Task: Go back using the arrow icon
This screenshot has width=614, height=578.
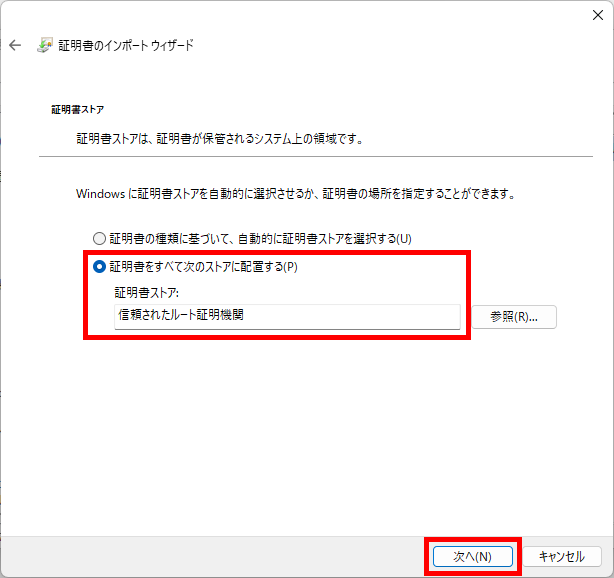Action: [x=15, y=45]
